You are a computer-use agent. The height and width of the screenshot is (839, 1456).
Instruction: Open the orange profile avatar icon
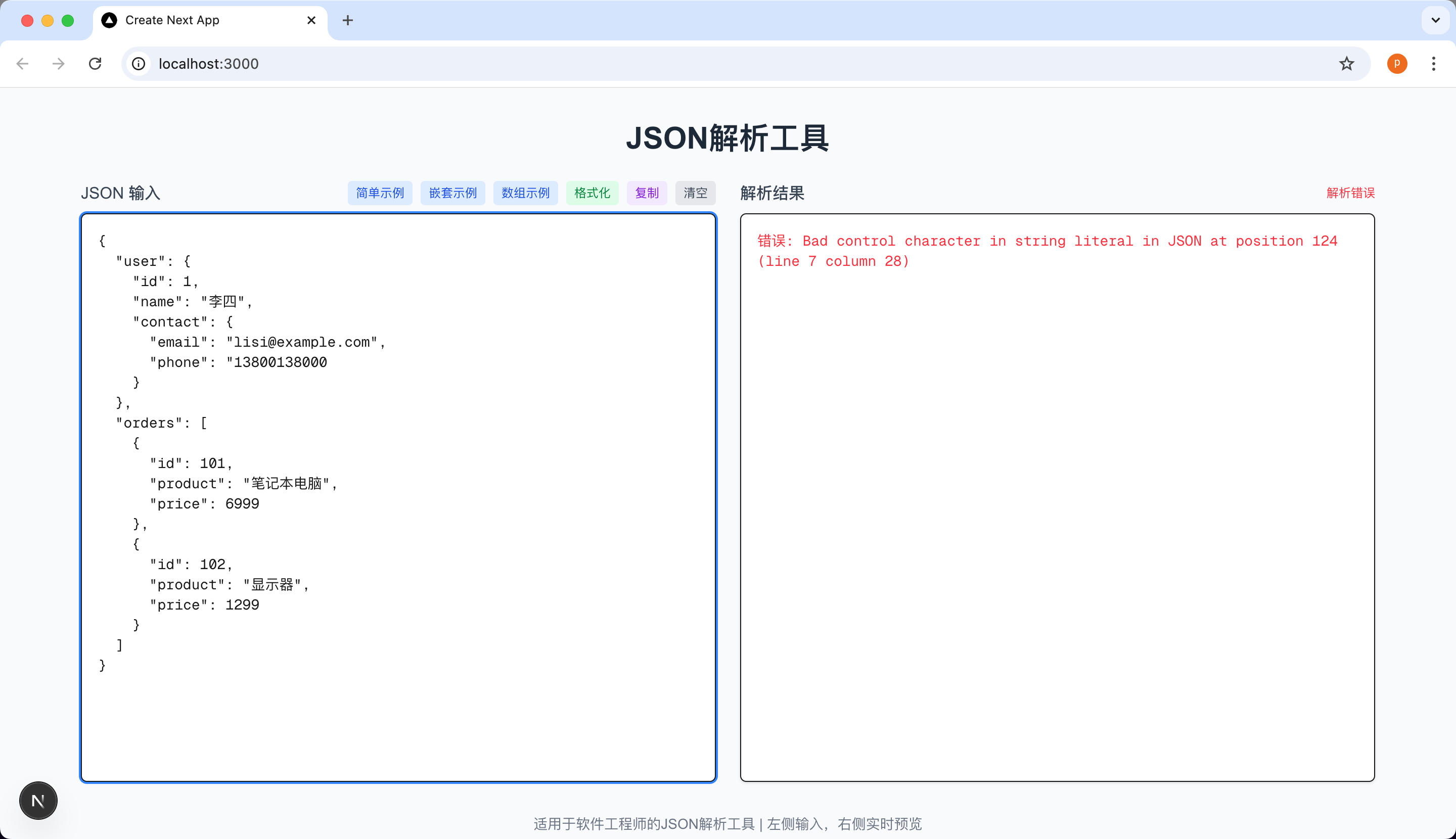(1397, 63)
